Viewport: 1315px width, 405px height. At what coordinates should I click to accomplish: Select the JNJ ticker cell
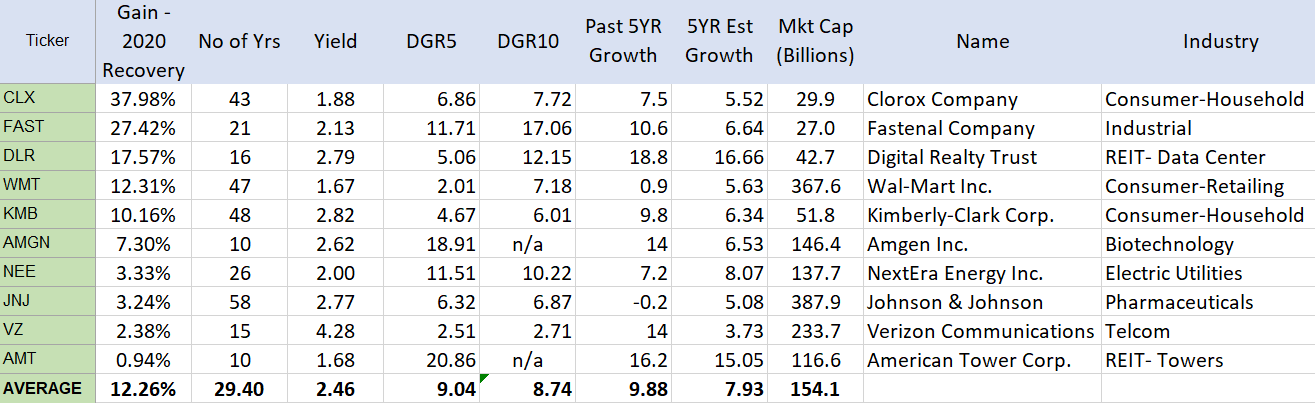tap(48, 302)
